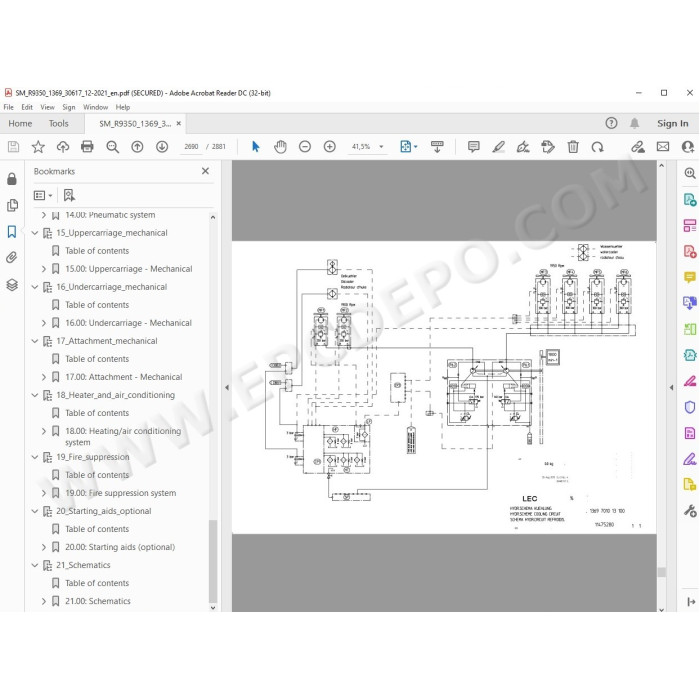Screen dimensions: 700x700
Task: Open Table of contents under 21_Schematics
Action: pos(97,583)
